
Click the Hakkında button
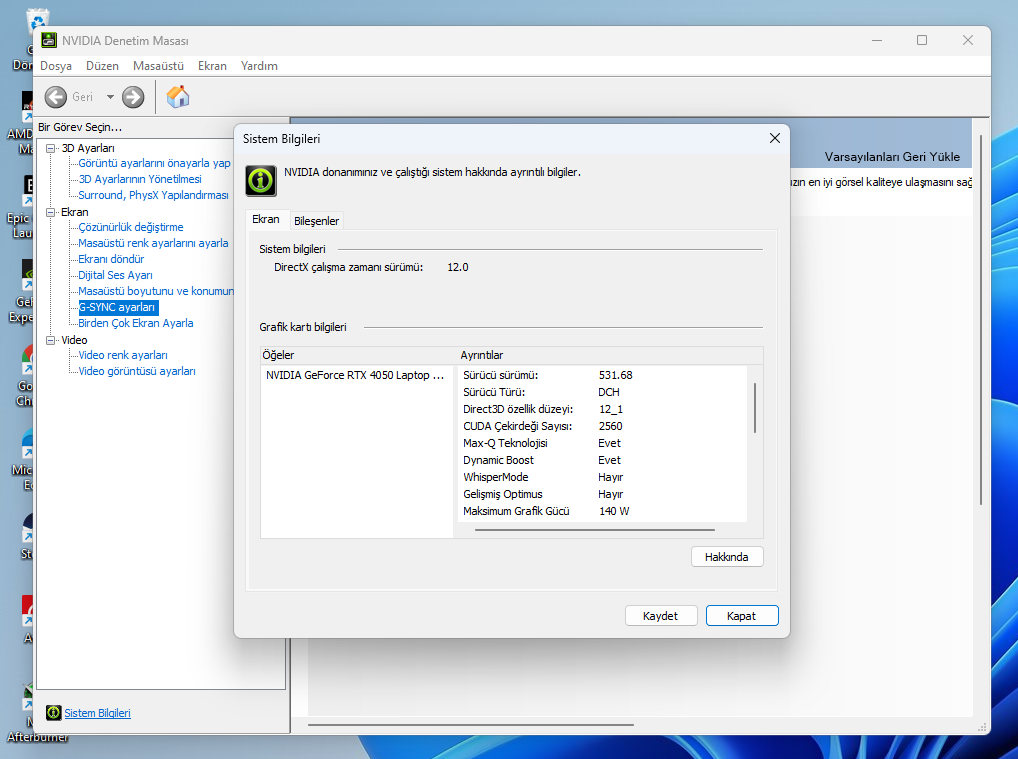726,557
